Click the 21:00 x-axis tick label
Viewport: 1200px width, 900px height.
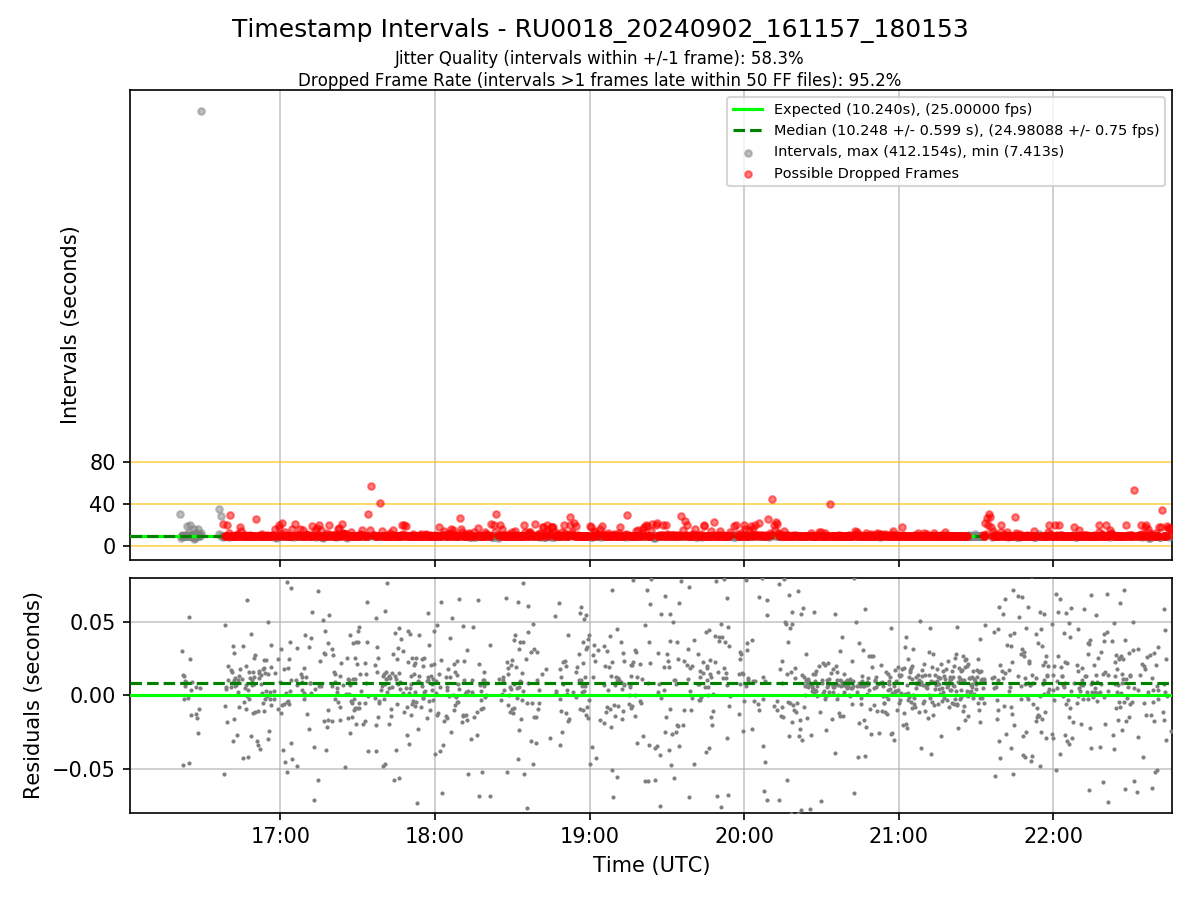[x=898, y=835]
